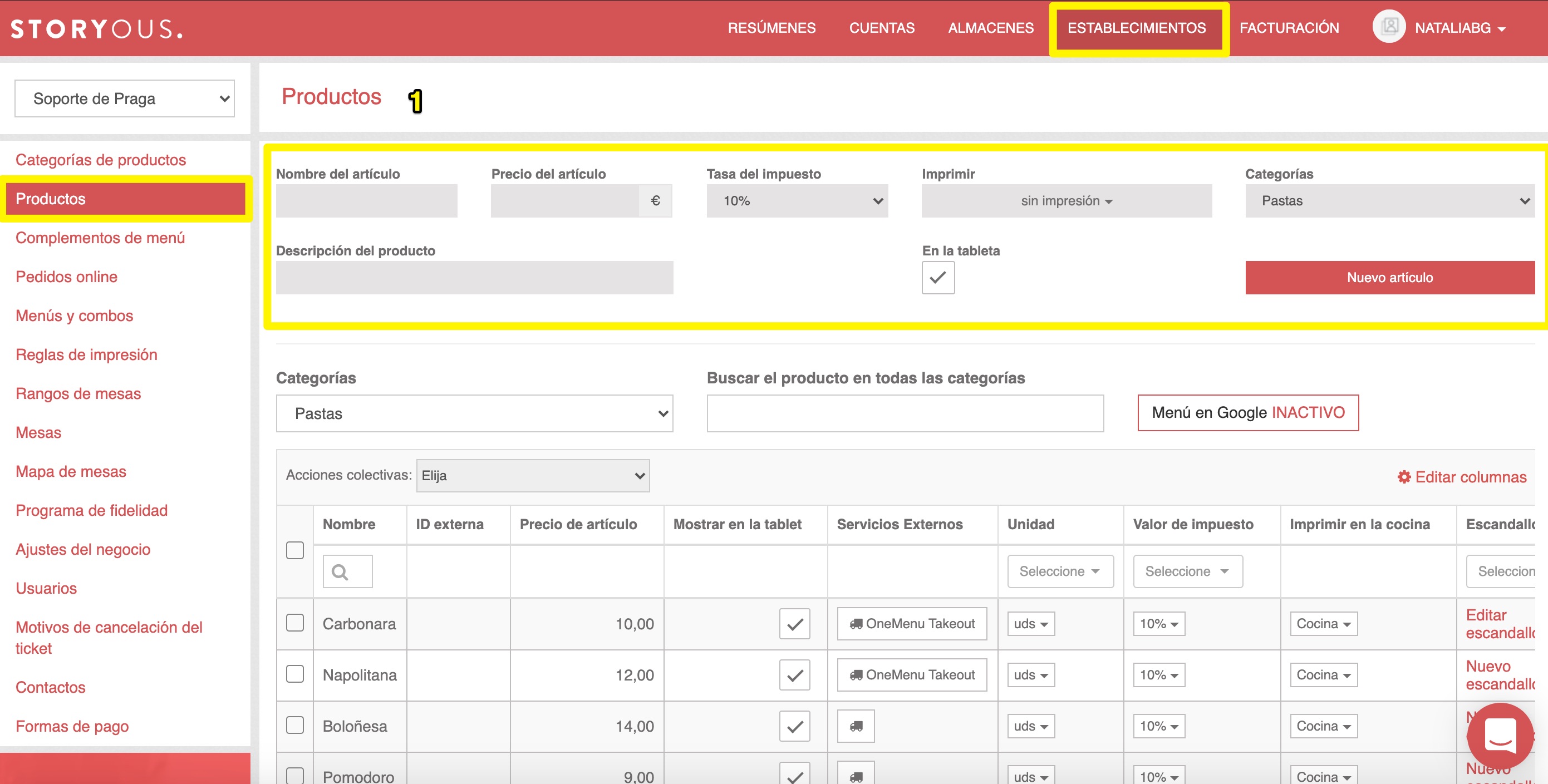Image resolution: width=1548 pixels, height=784 pixels.
Task: Open the ESTABLECIMIENTOS menu
Action: (x=1137, y=28)
